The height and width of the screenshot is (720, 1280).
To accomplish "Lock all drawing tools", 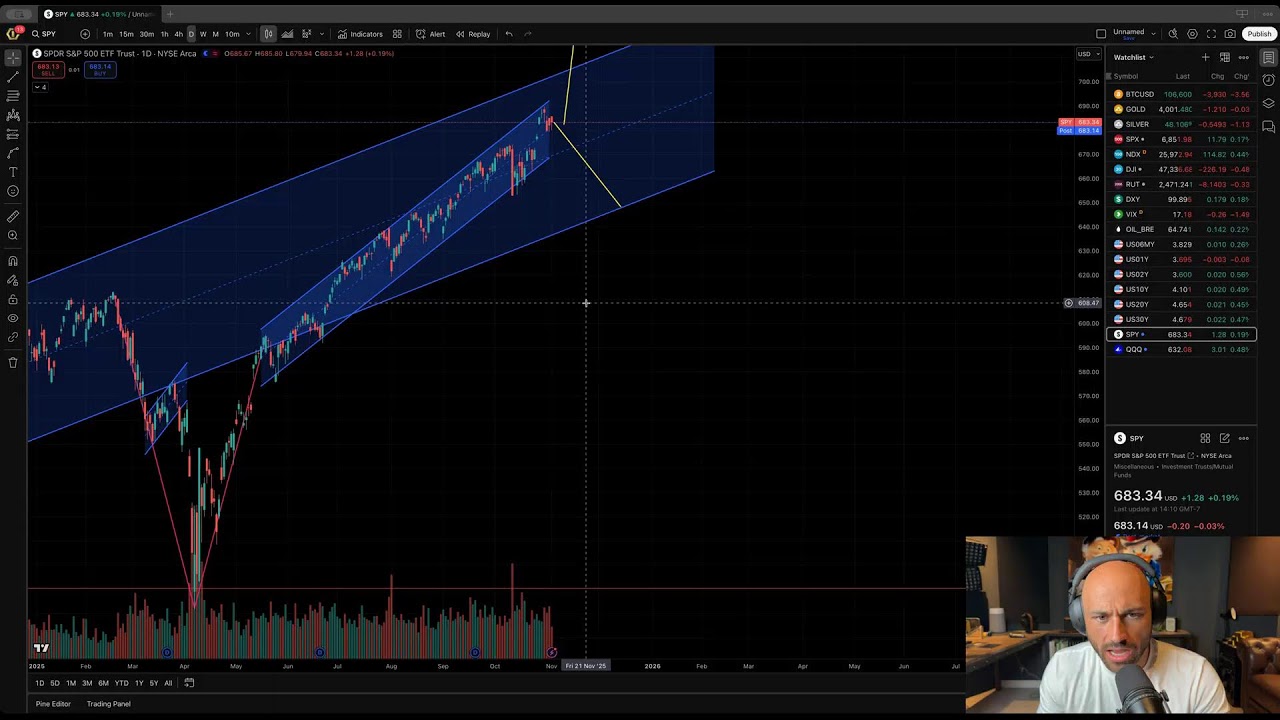I will coord(13,299).
